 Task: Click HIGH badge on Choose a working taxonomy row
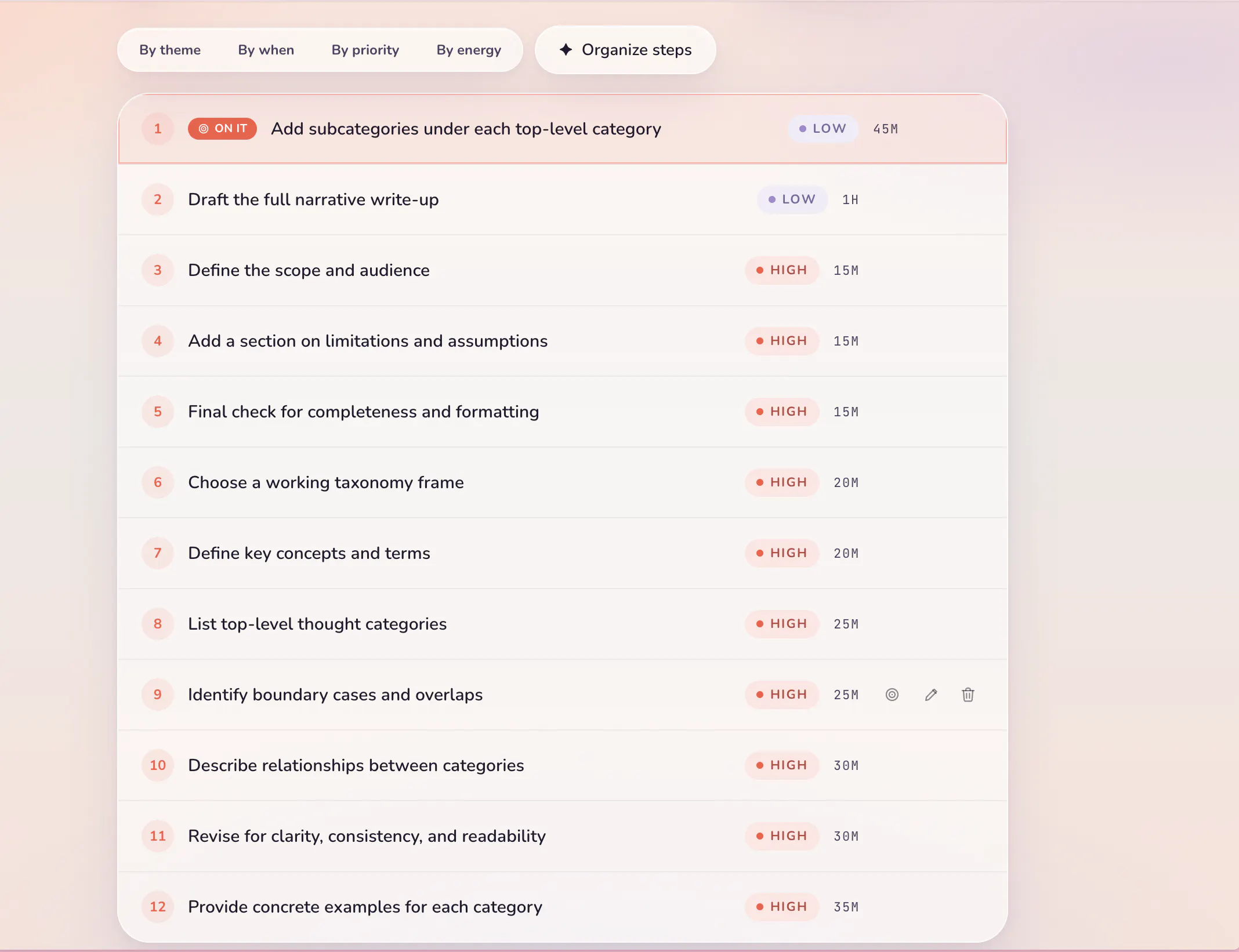click(782, 482)
